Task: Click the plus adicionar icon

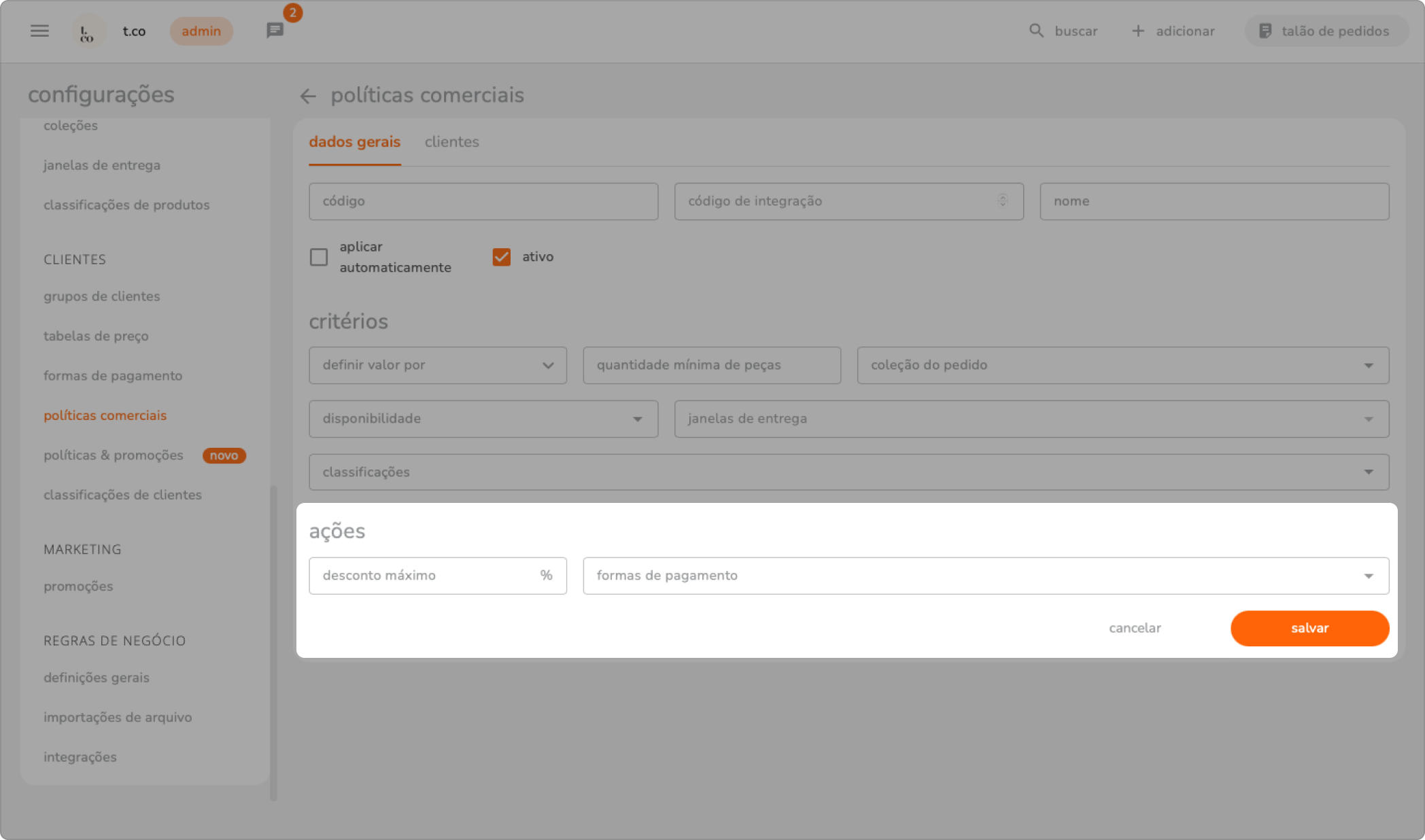Action: click(1137, 31)
